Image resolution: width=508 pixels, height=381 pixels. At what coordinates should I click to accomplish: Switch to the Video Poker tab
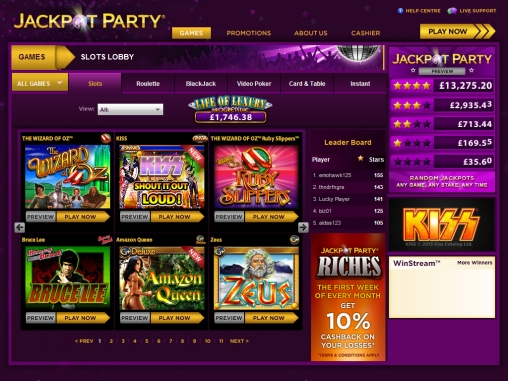click(x=254, y=84)
